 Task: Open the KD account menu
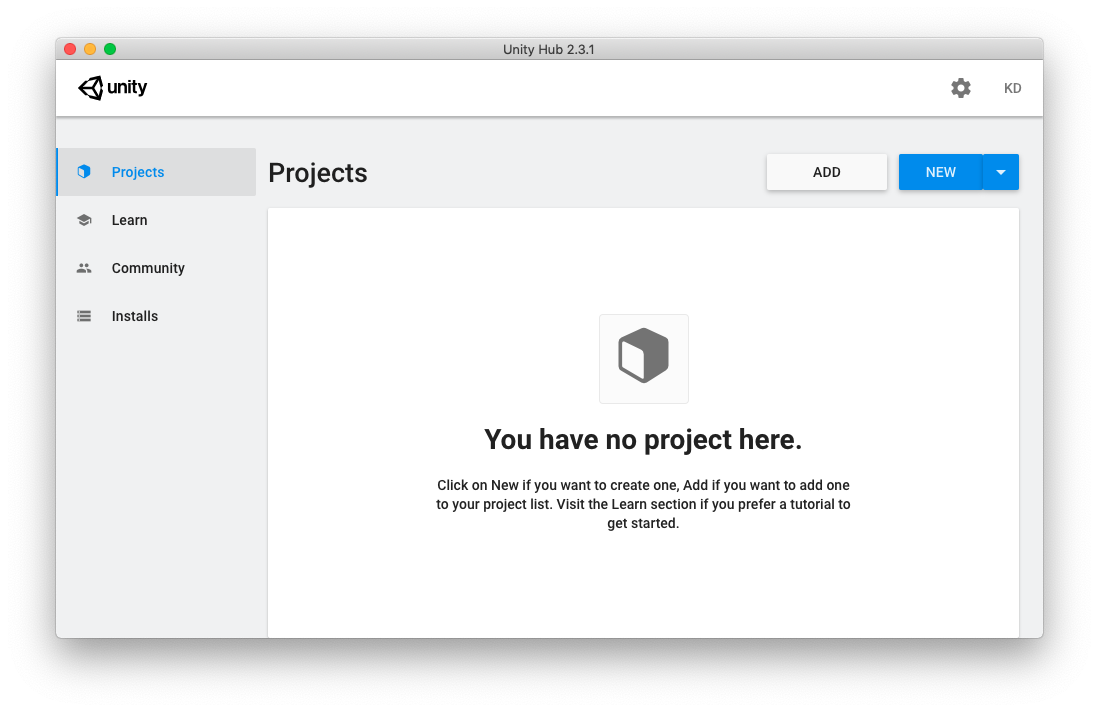(x=1012, y=88)
